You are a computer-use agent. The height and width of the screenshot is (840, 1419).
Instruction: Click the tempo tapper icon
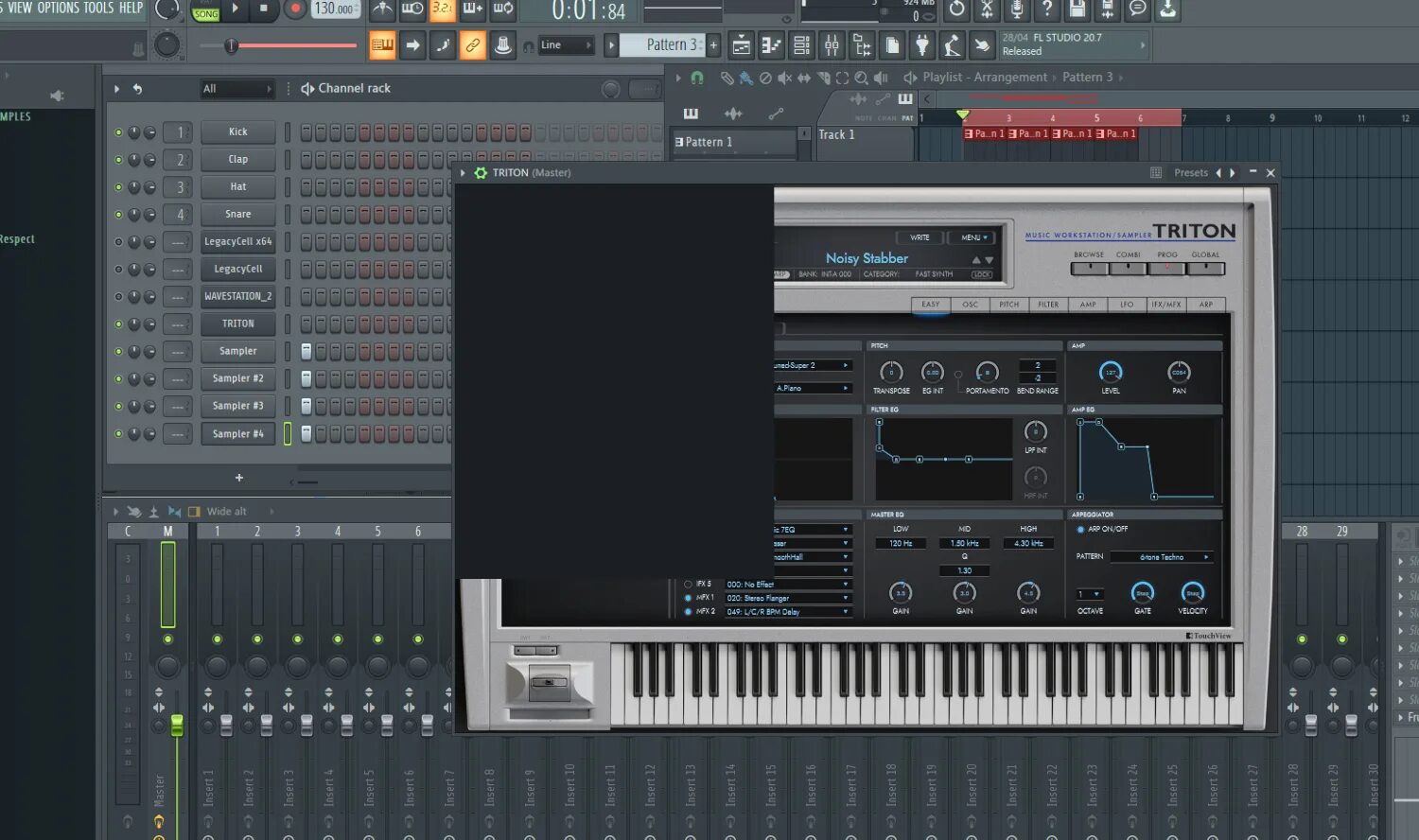953,44
